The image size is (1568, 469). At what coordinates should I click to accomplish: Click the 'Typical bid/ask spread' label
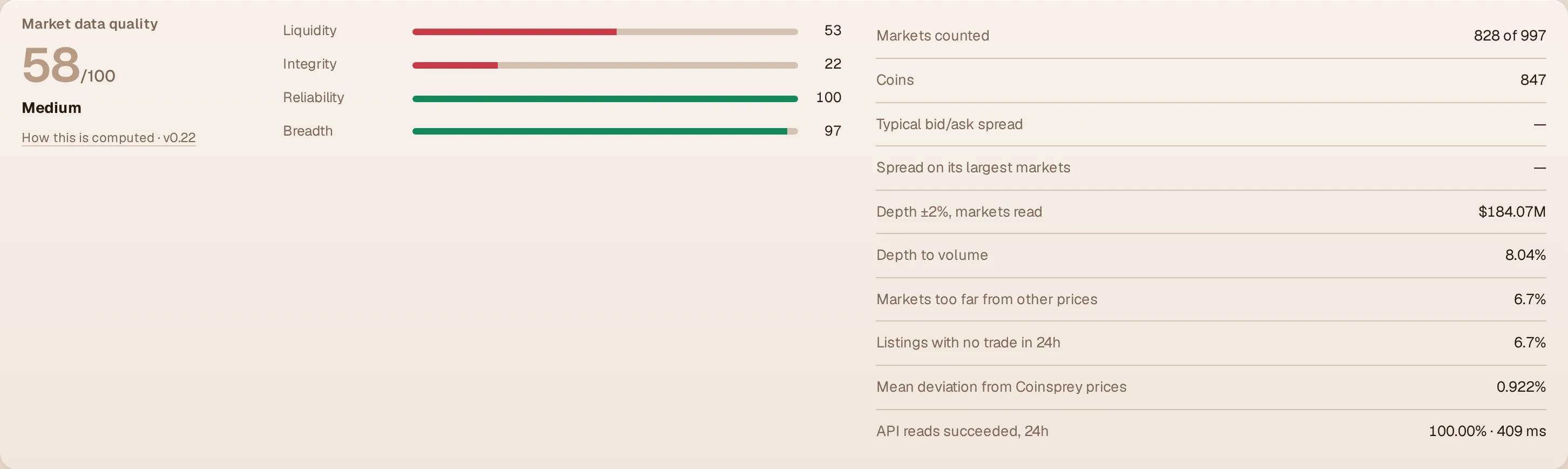[x=950, y=124]
